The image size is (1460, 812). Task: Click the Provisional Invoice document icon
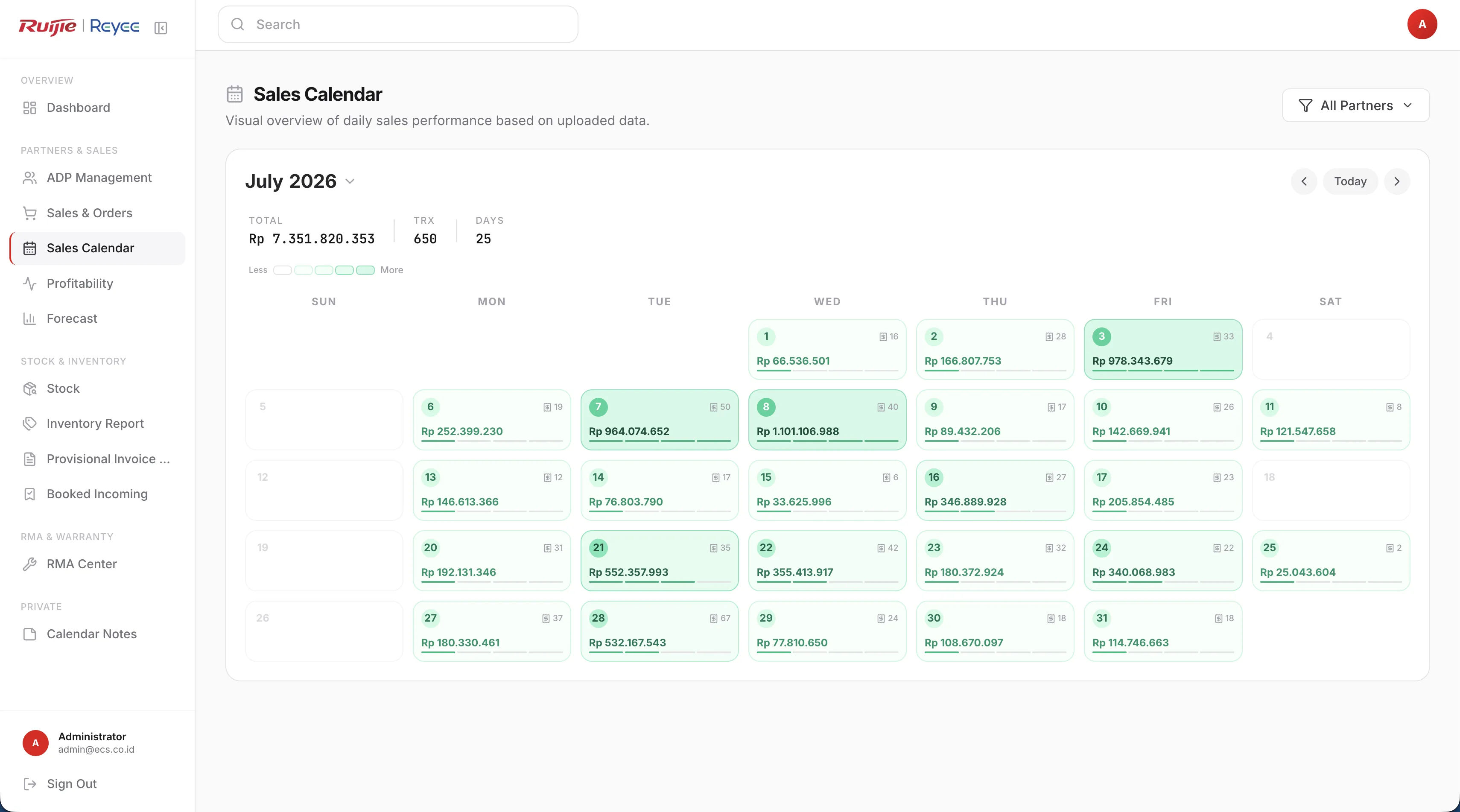pyautogui.click(x=29, y=459)
